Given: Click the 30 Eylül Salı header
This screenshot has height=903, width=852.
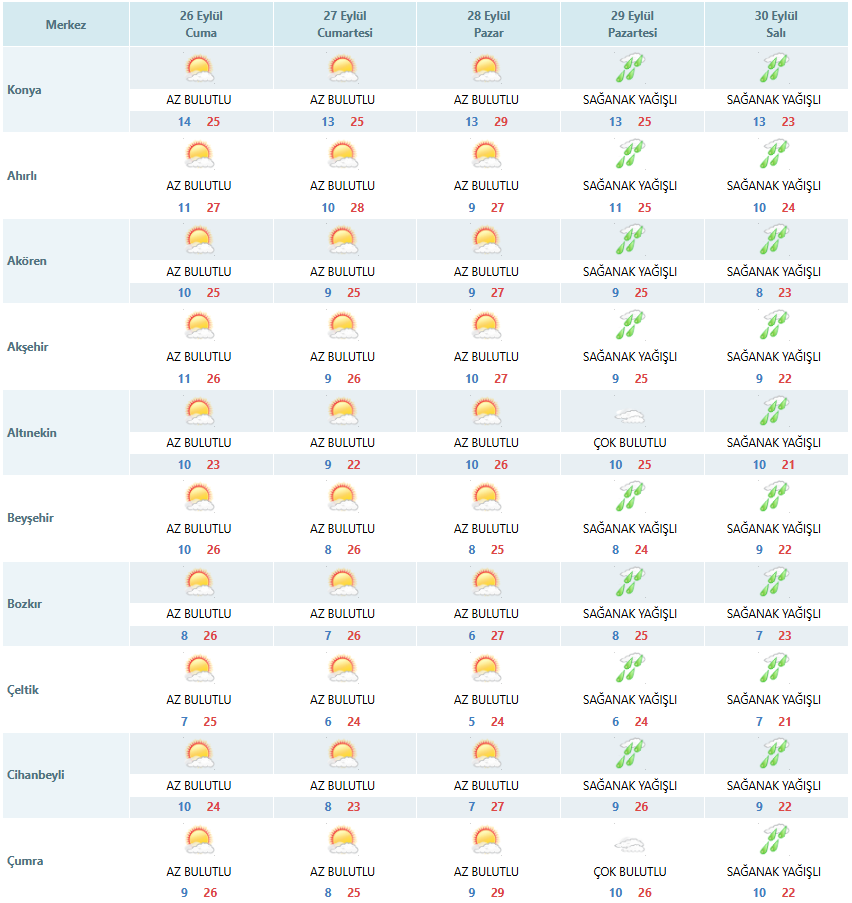Looking at the screenshot, I should click(776, 24).
